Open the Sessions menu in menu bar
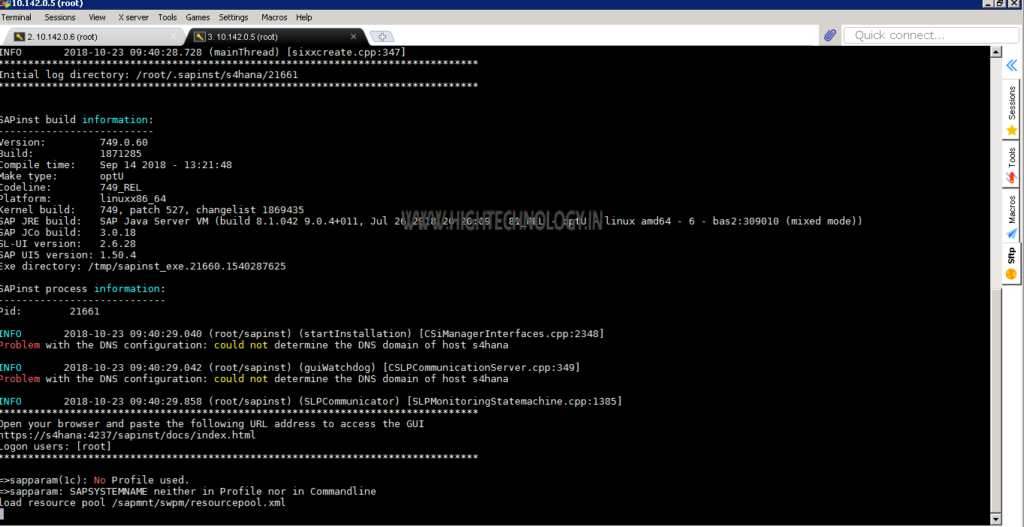The image size is (1024, 527). (x=61, y=17)
